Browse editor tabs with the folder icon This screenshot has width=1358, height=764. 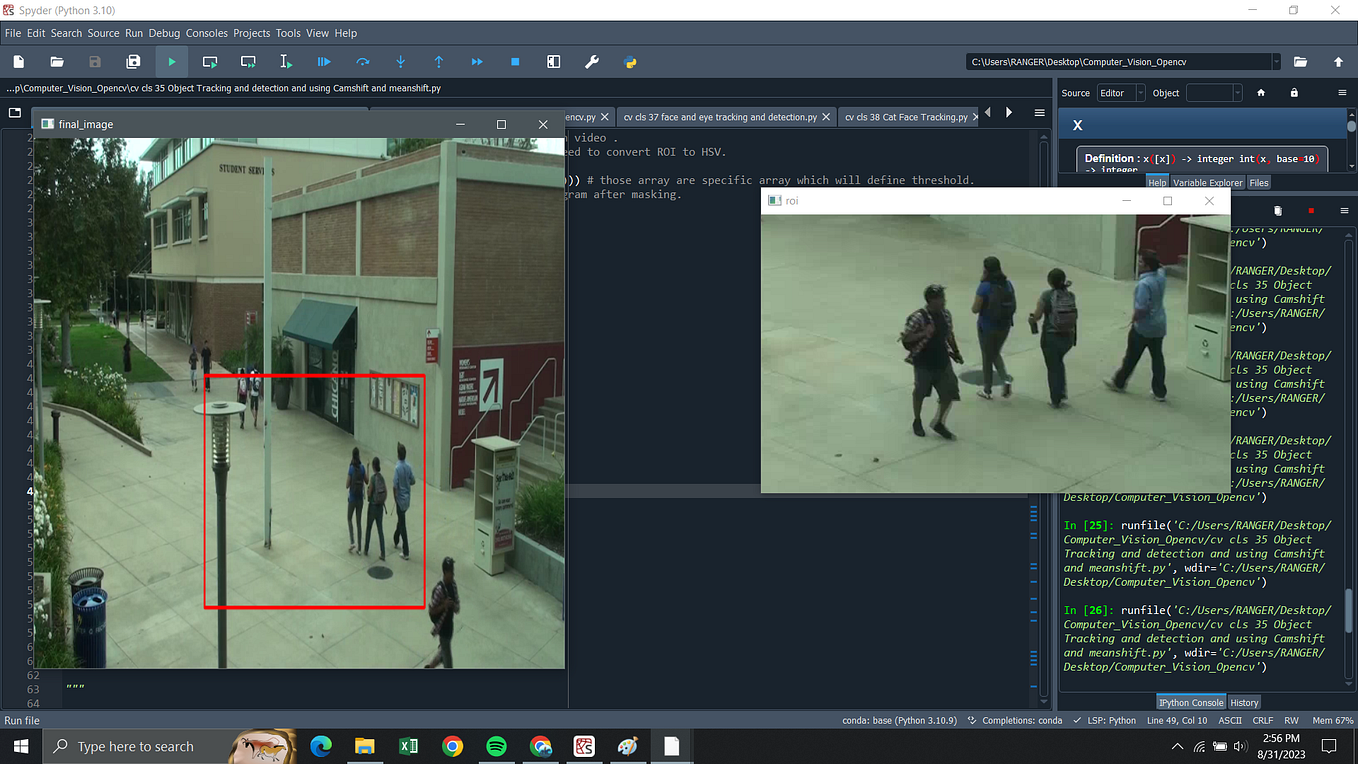(x=15, y=113)
